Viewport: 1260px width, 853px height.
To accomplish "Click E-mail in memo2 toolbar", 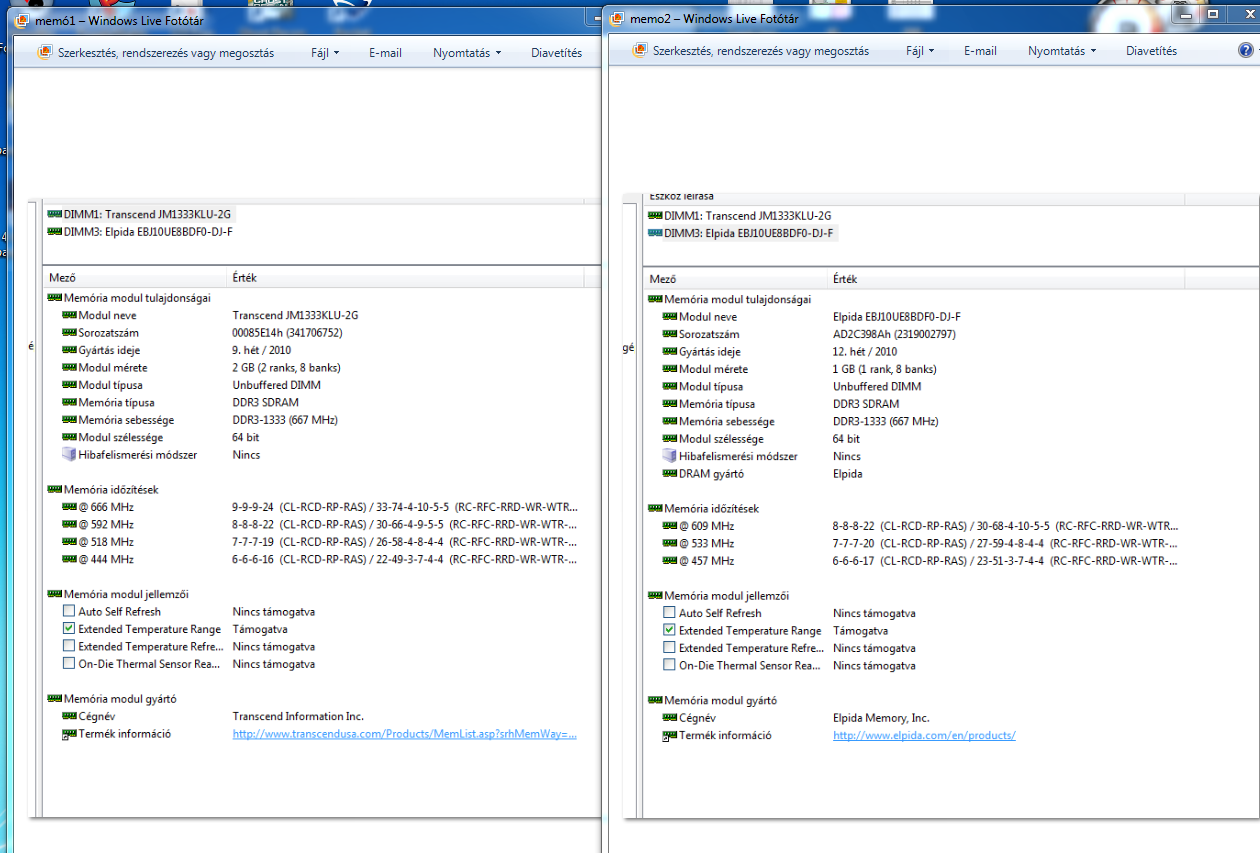I will click(x=980, y=51).
